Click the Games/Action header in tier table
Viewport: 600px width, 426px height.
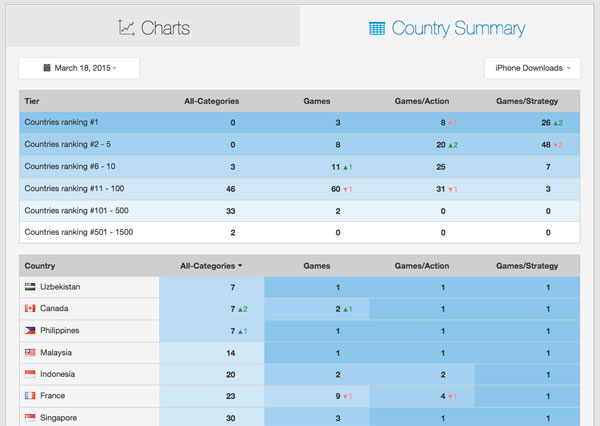coord(422,101)
